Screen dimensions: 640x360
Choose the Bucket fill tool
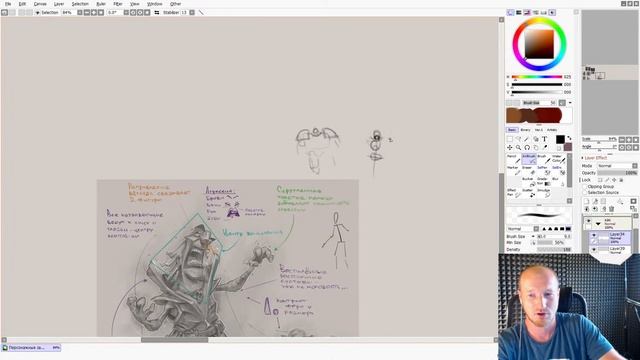529,182
